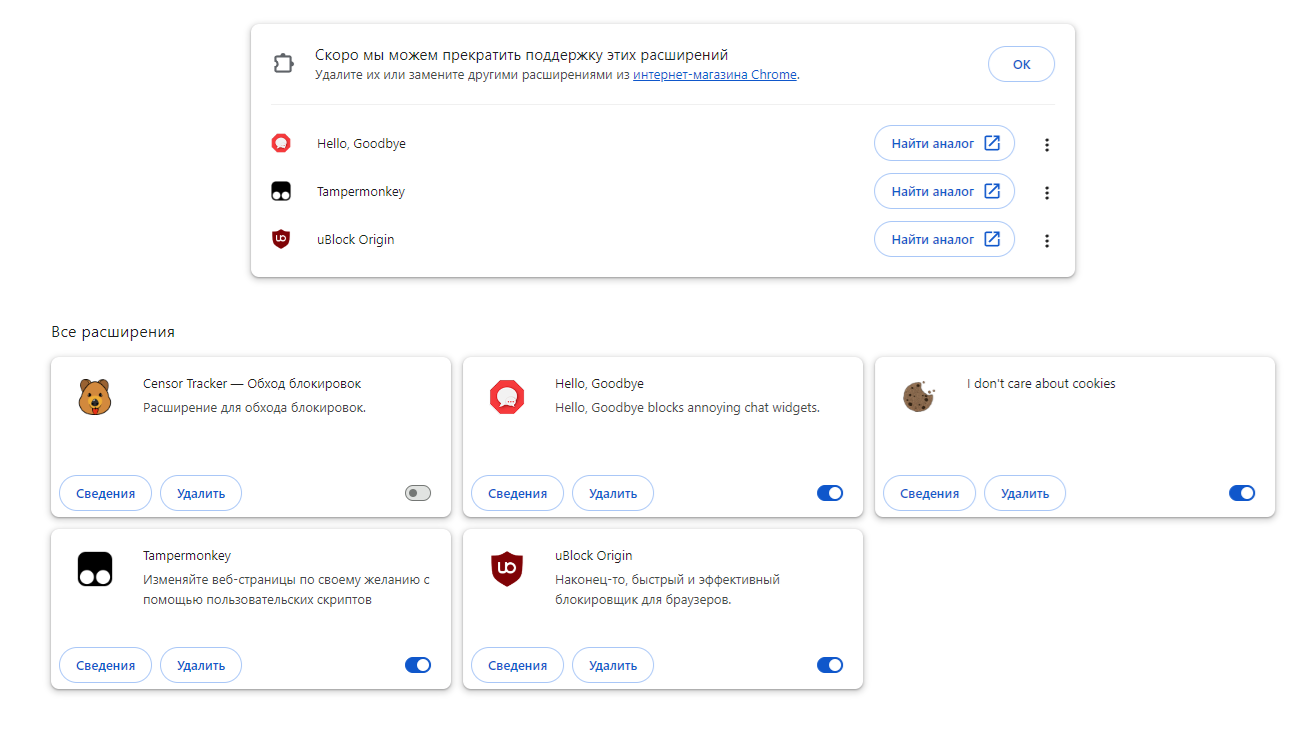Viewport: 1295px width, 740px height.
Task: Open Сведения for Censor Tracker
Action: [105, 493]
